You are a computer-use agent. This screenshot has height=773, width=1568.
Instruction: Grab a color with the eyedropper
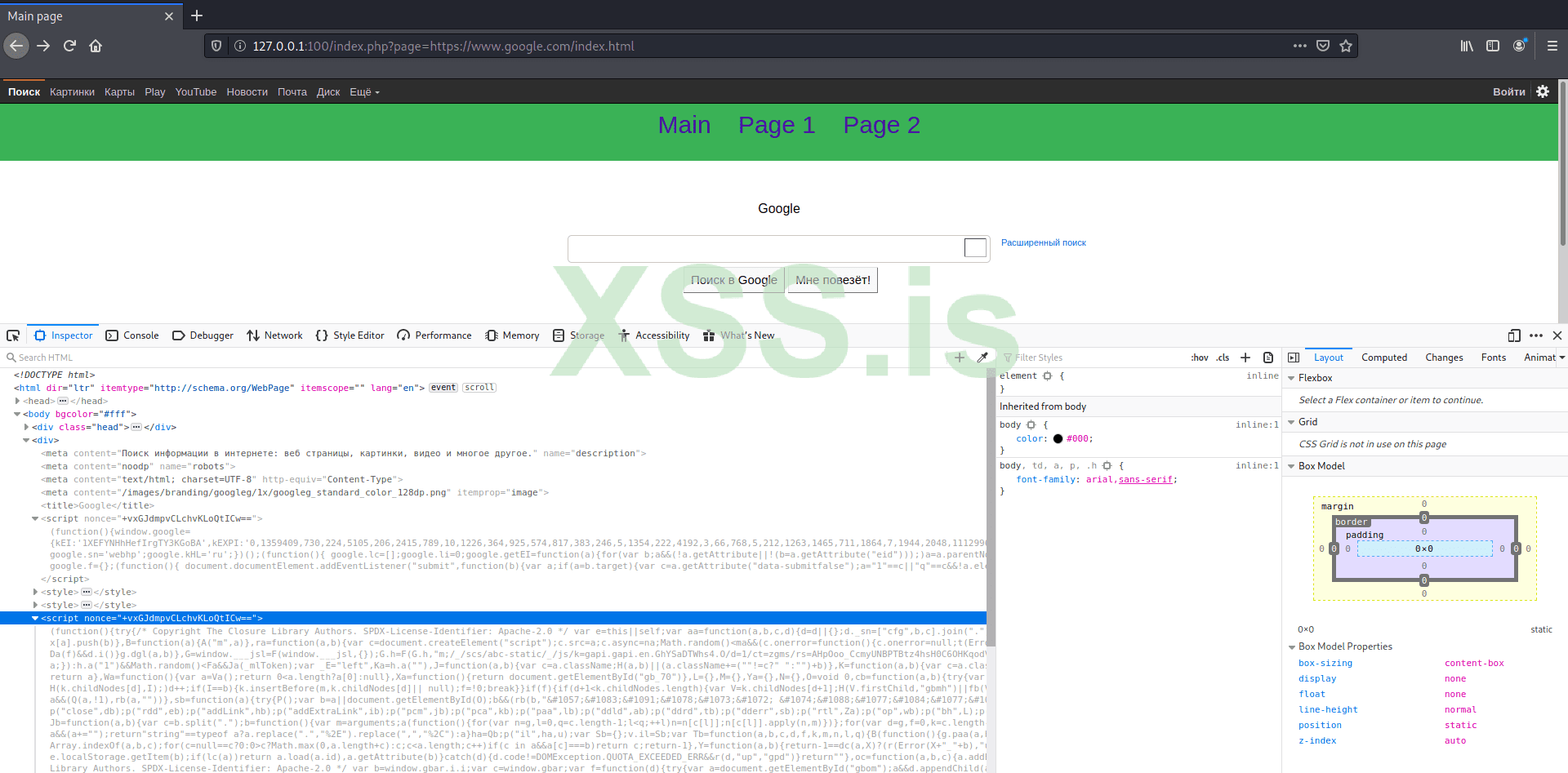point(982,358)
